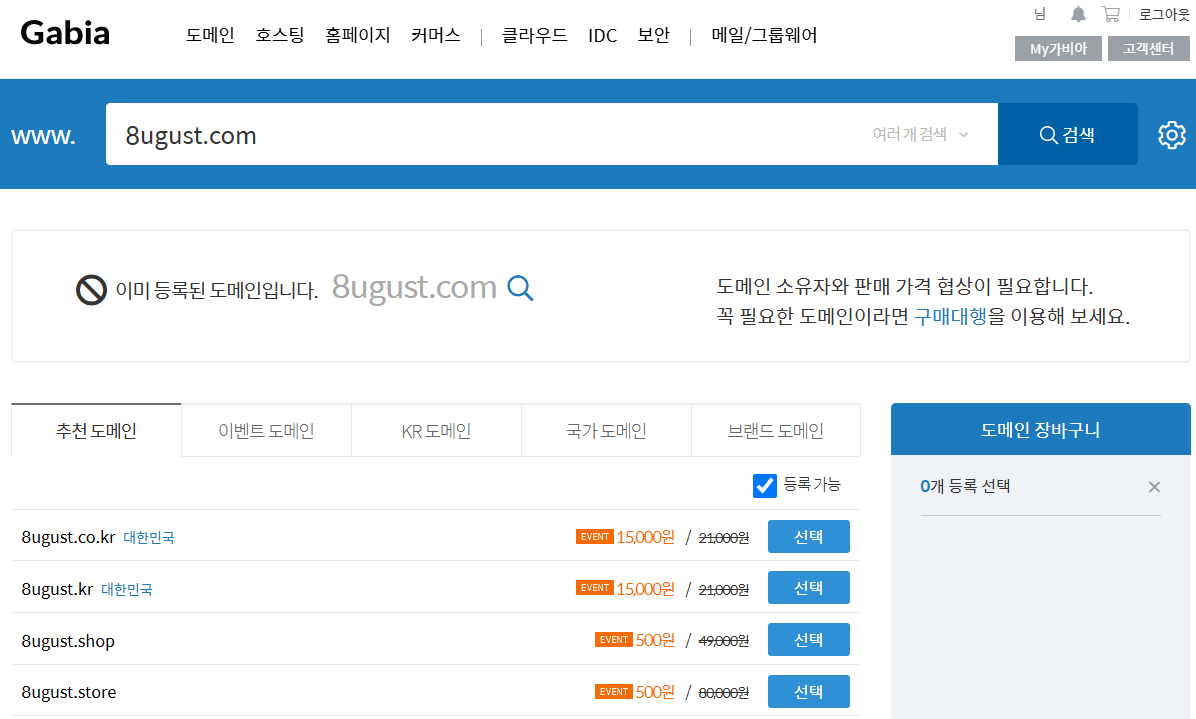
Task: Click EVENT badge in 8ugust.co.kr row
Action: [594, 537]
